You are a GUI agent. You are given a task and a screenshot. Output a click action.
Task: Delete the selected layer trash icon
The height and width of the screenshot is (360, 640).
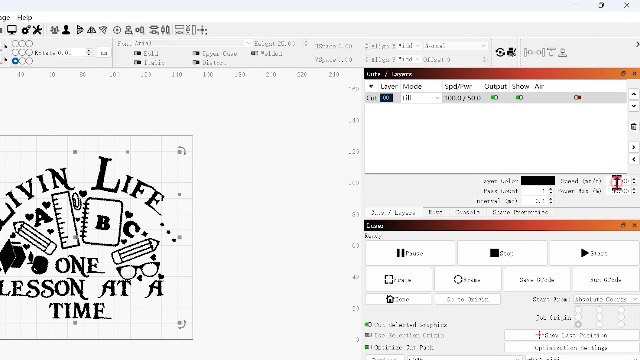[633, 127]
